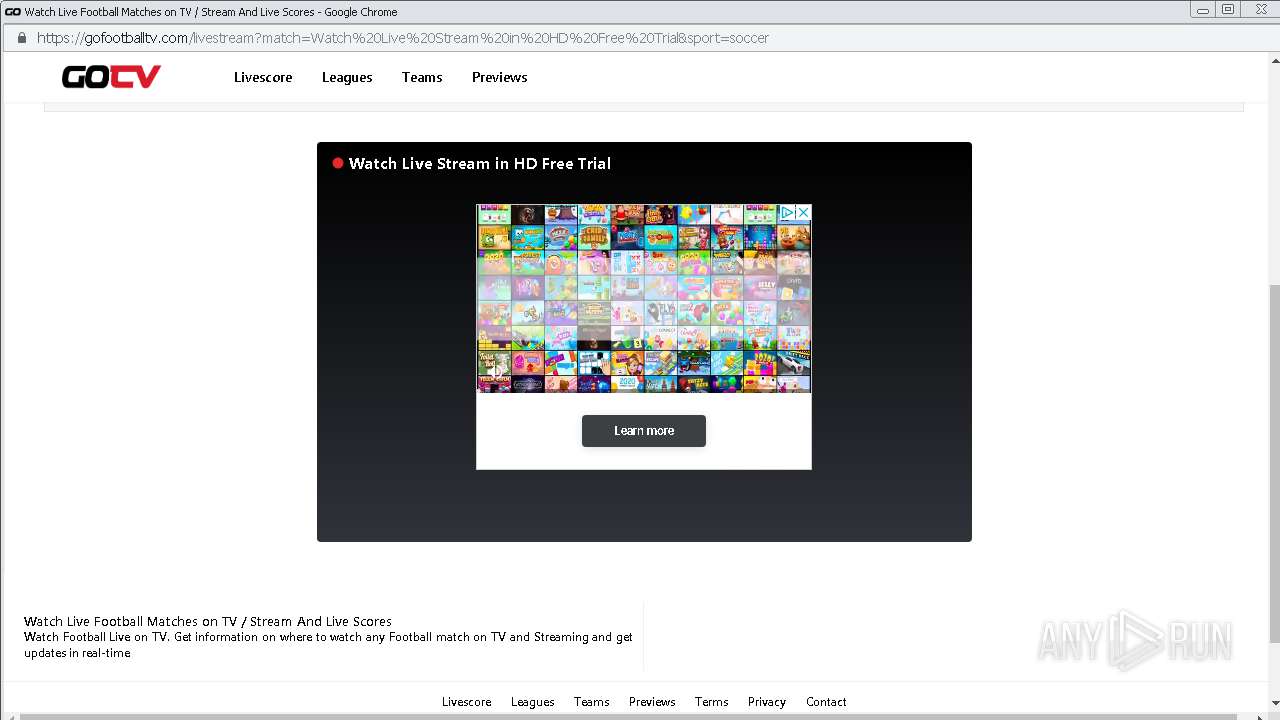Screen dimensions: 1280x720
Task: Click the address bar URL
Action: pyautogui.click(x=403, y=38)
